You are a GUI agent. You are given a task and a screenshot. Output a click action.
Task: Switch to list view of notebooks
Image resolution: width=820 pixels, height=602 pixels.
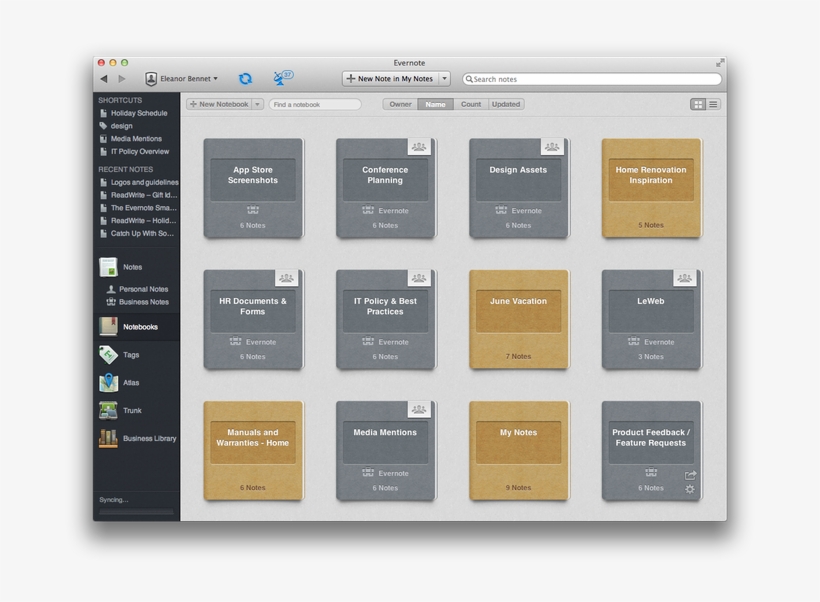tap(712, 104)
